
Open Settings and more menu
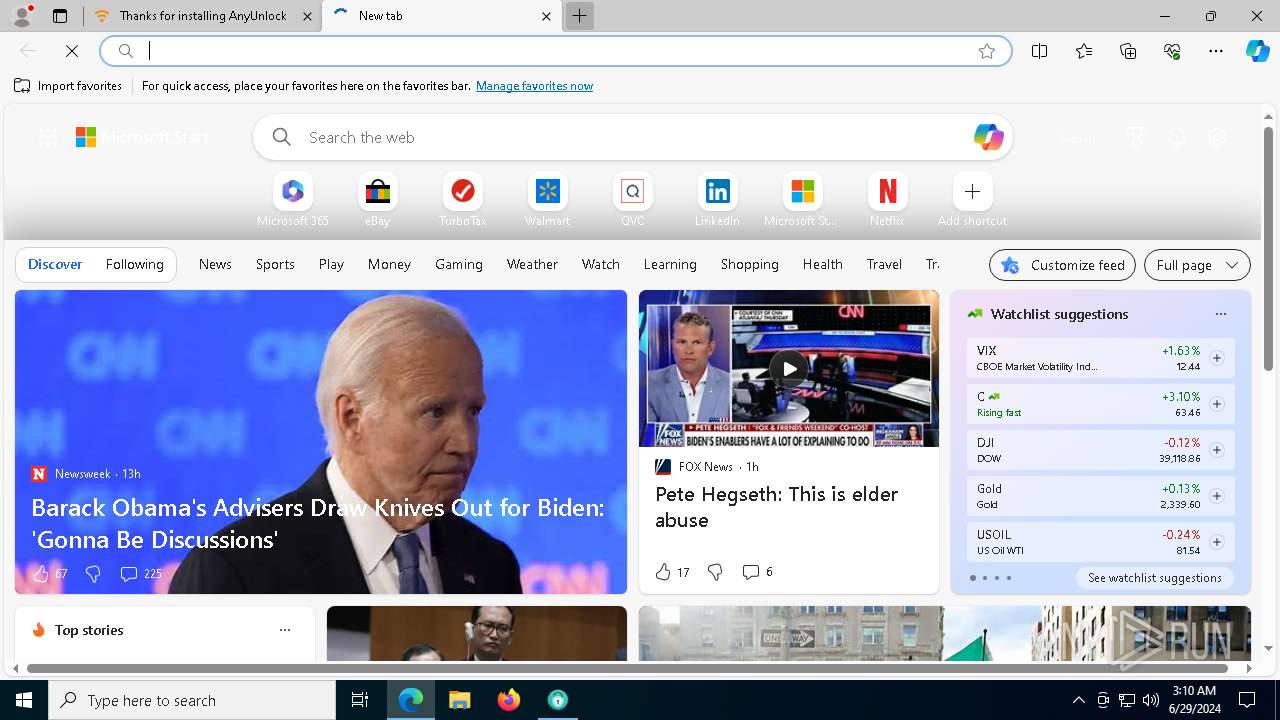[1216, 51]
